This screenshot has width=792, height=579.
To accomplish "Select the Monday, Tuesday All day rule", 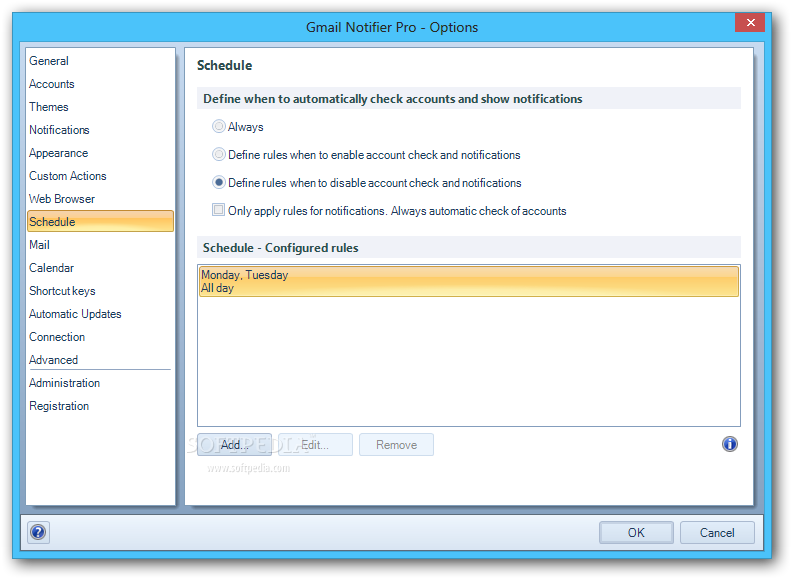I will point(469,281).
